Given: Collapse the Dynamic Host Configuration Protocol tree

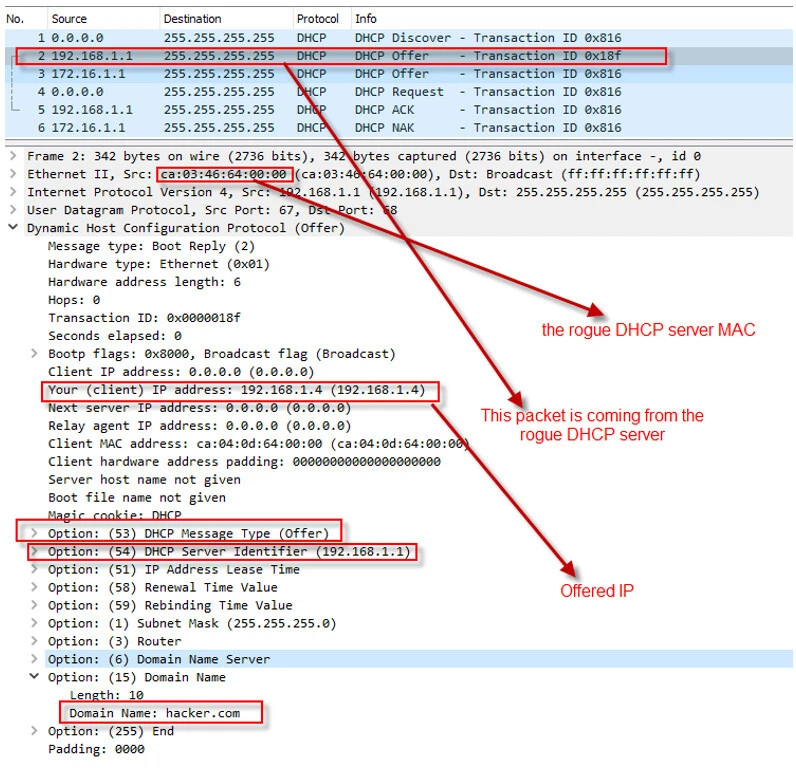Looking at the screenshot, I should [12, 228].
